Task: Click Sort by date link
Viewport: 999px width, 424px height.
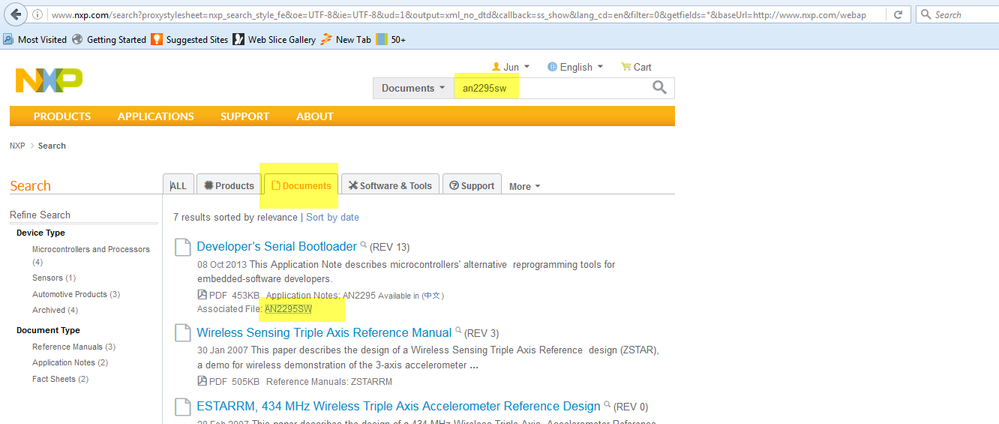Action: [x=333, y=217]
